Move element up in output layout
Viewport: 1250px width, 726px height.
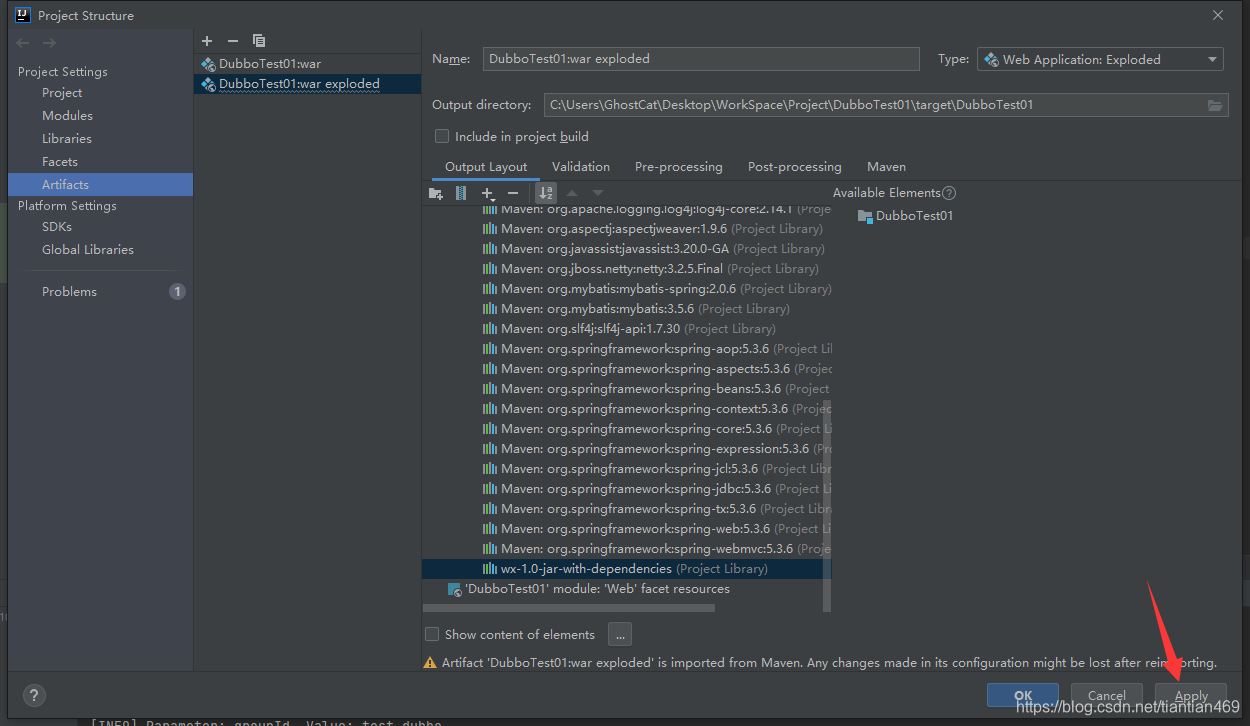pos(572,193)
